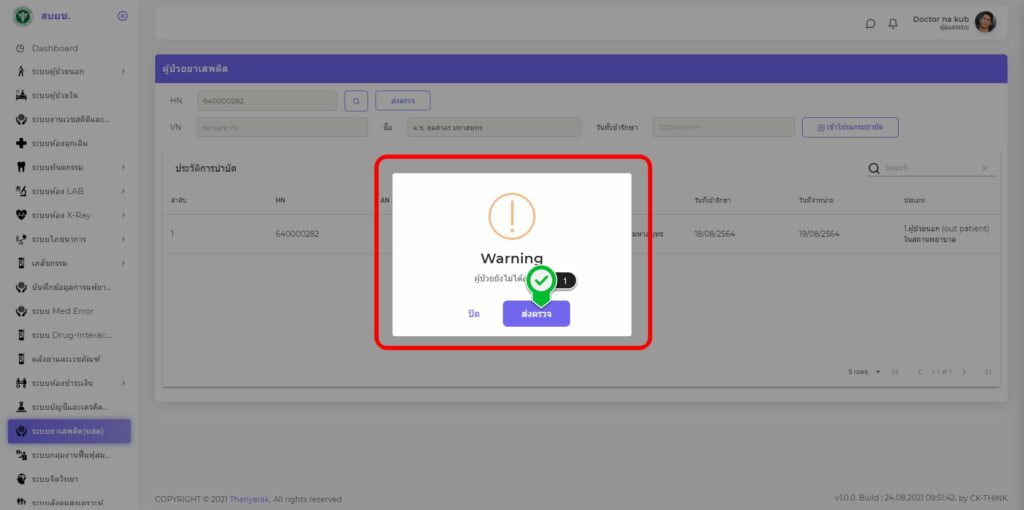Click ปิด to close the Warning dialog
The height and width of the screenshot is (510, 1024).
[474, 314]
